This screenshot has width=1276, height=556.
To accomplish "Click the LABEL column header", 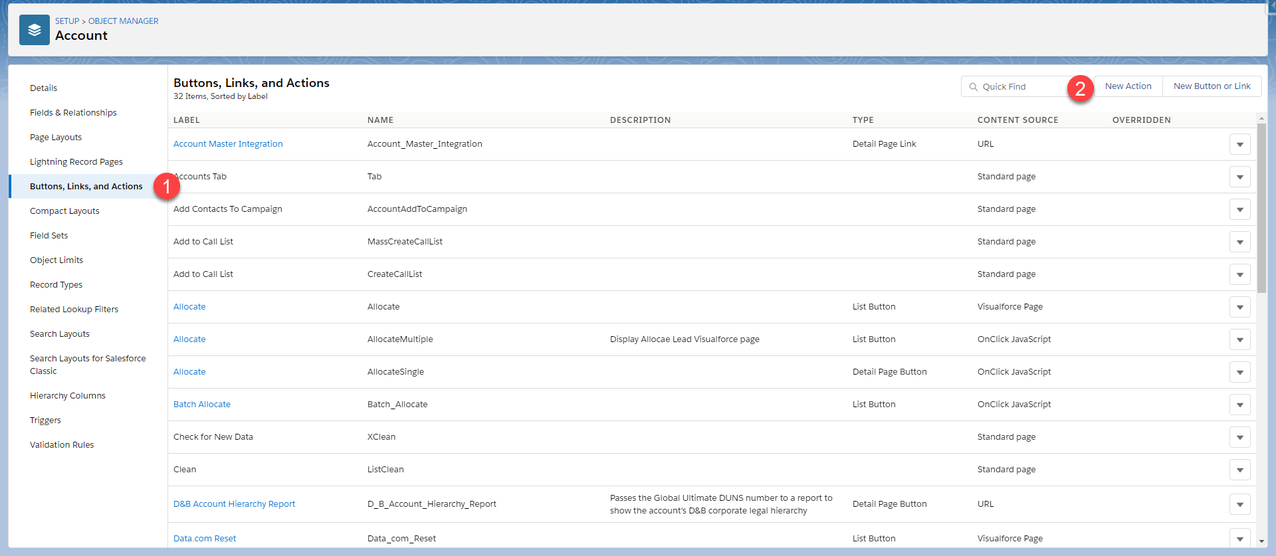I will click(x=187, y=120).
